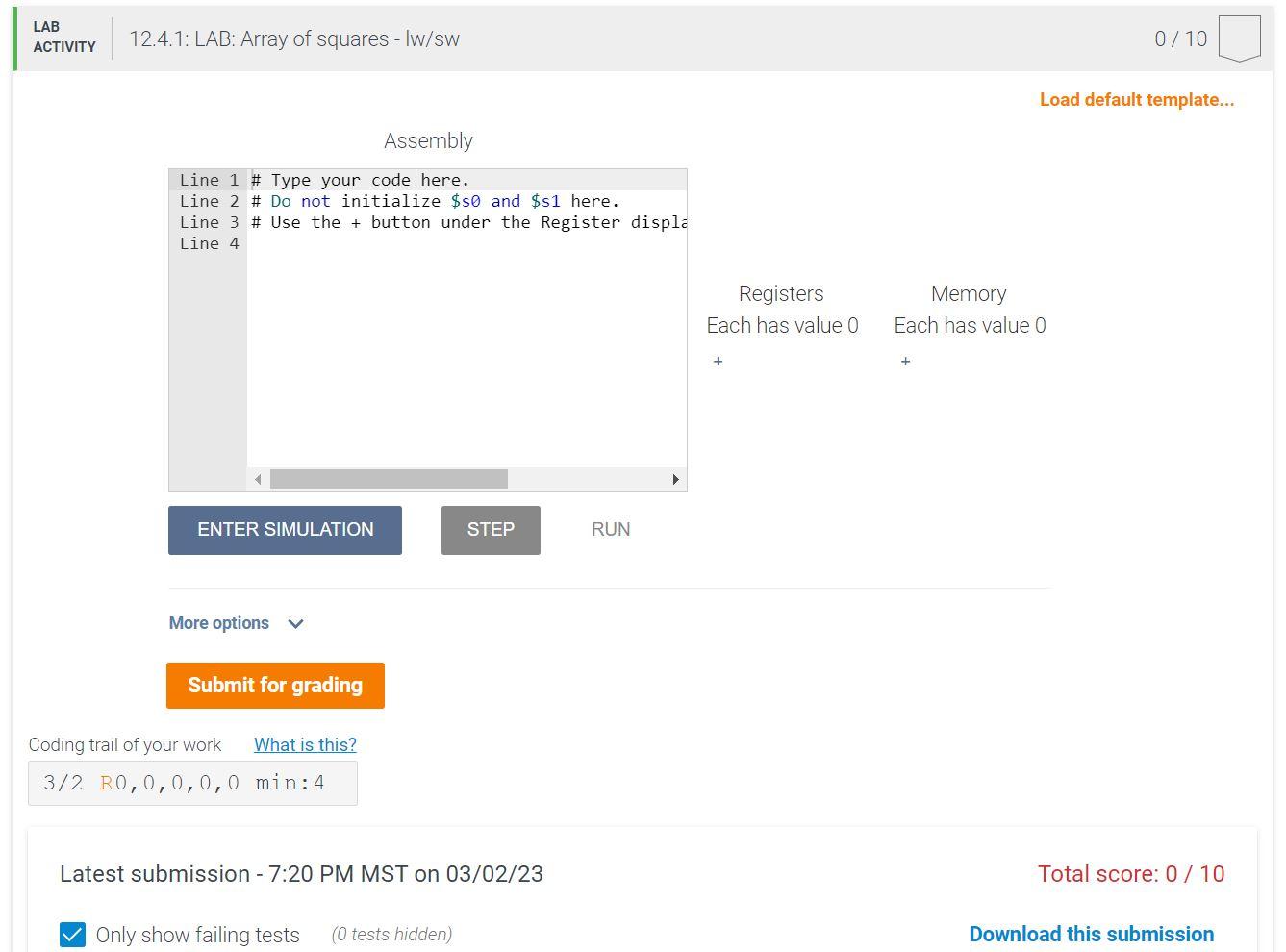The width and height of the screenshot is (1286, 952).
Task: Click Line 4 in the editor gutter
Action: pyautogui.click(x=210, y=243)
